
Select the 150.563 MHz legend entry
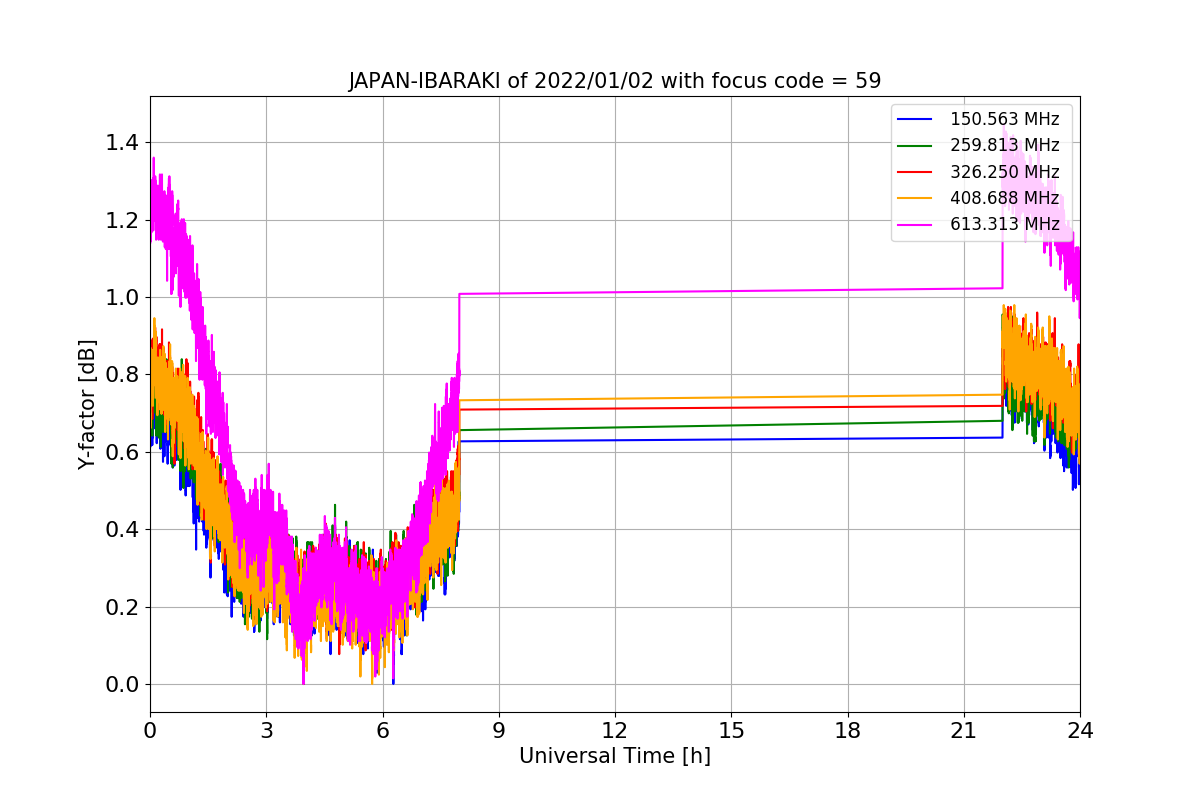pos(979,119)
